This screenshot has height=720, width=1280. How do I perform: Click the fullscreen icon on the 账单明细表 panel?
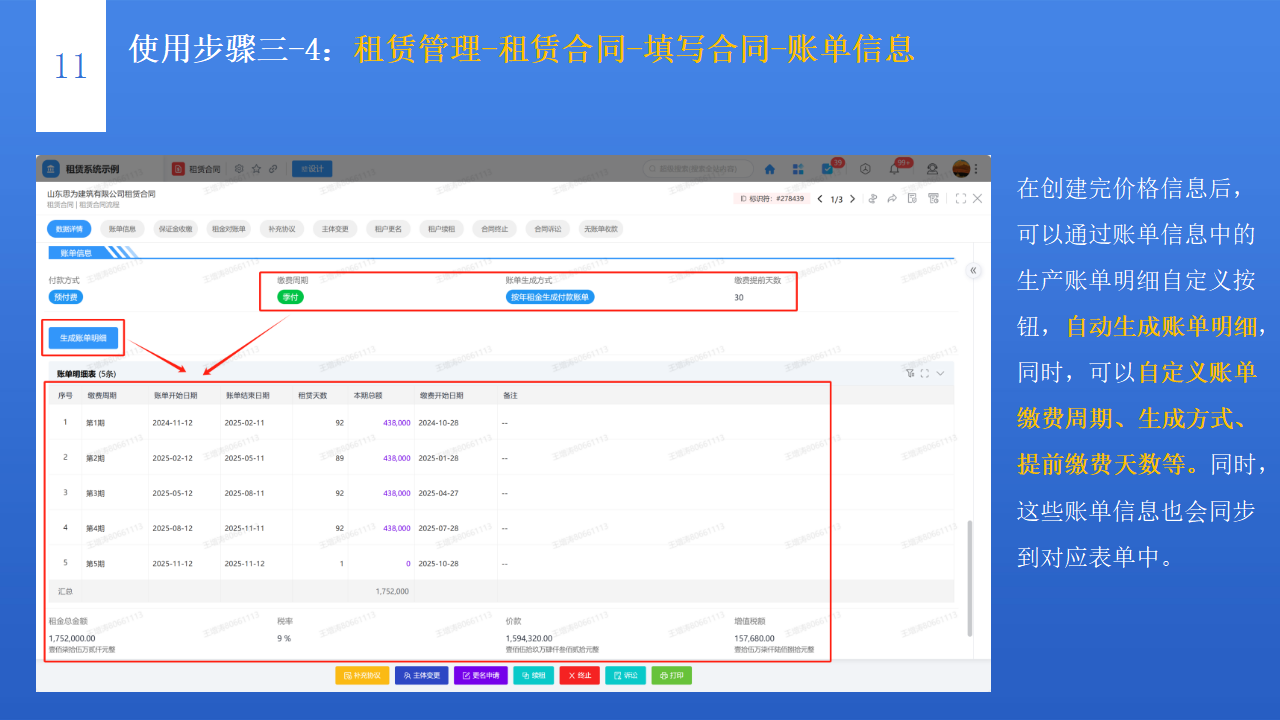925,372
